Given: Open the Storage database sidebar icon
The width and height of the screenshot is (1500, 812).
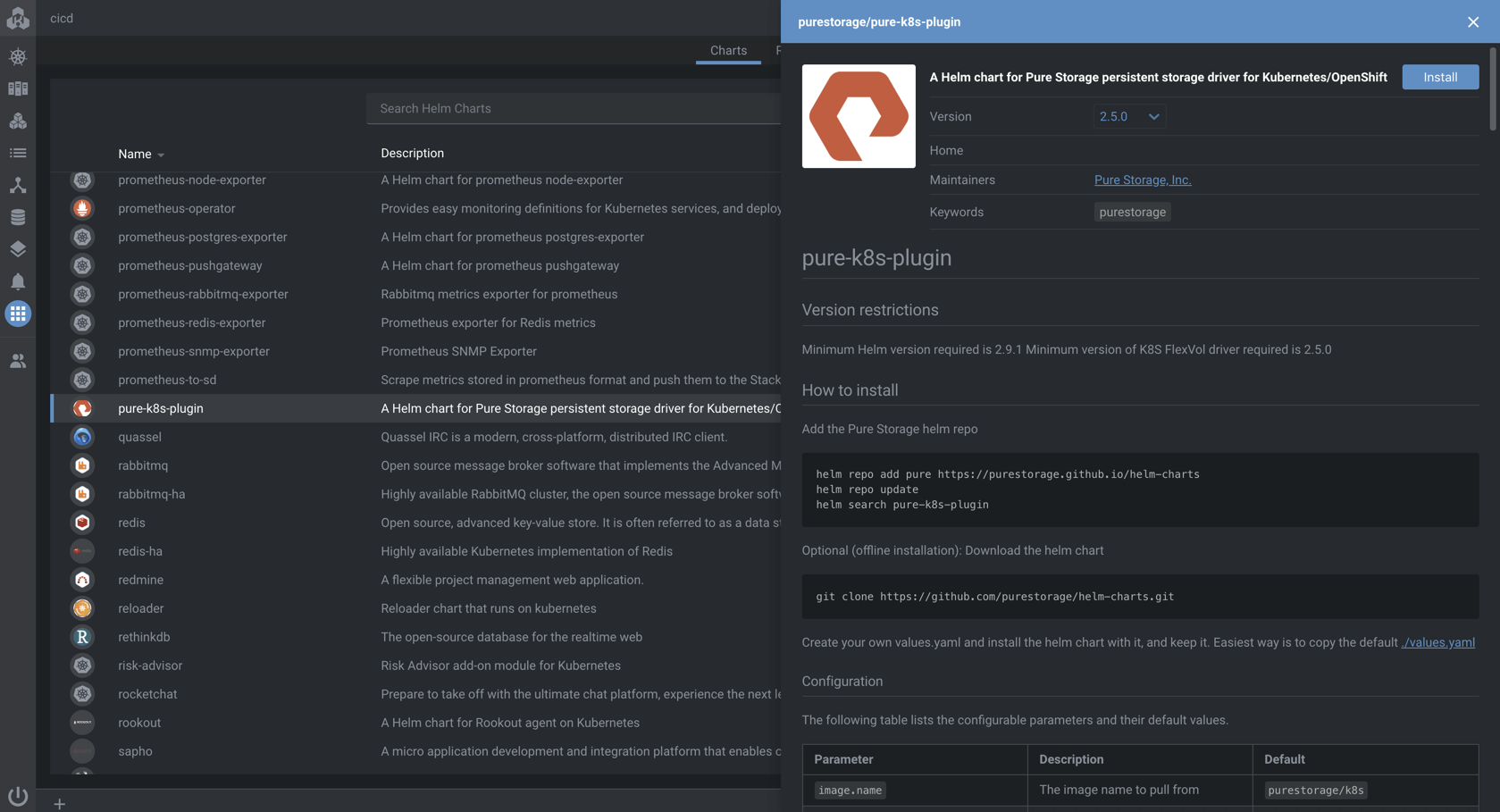Looking at the screenshot, I should (x=18, y=217).
